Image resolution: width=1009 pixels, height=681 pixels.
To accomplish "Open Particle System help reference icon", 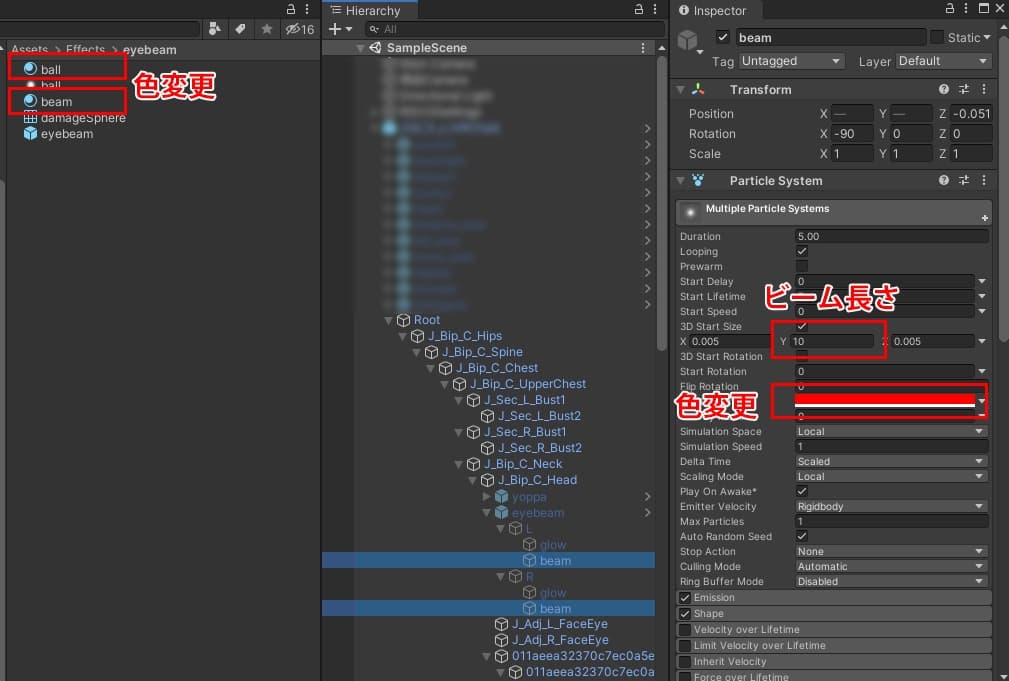I will pyautogui.click(x=944, y=181).
